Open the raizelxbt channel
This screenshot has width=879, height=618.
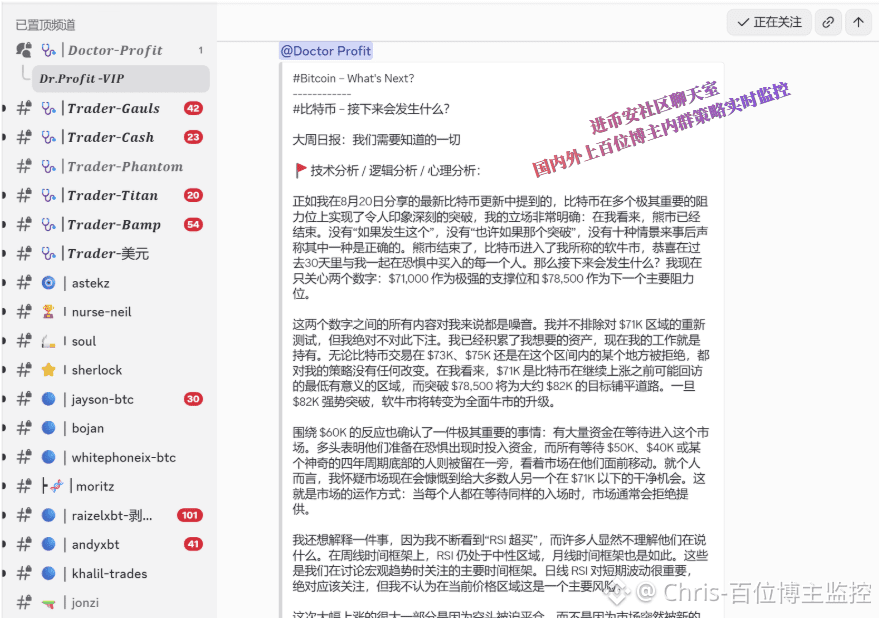coord(110,515)
